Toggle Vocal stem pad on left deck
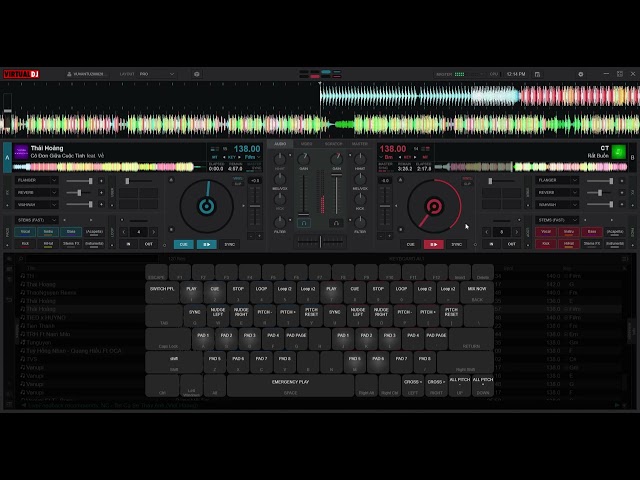The height and width of the screenshot is (480, 640). coord(25,232)
